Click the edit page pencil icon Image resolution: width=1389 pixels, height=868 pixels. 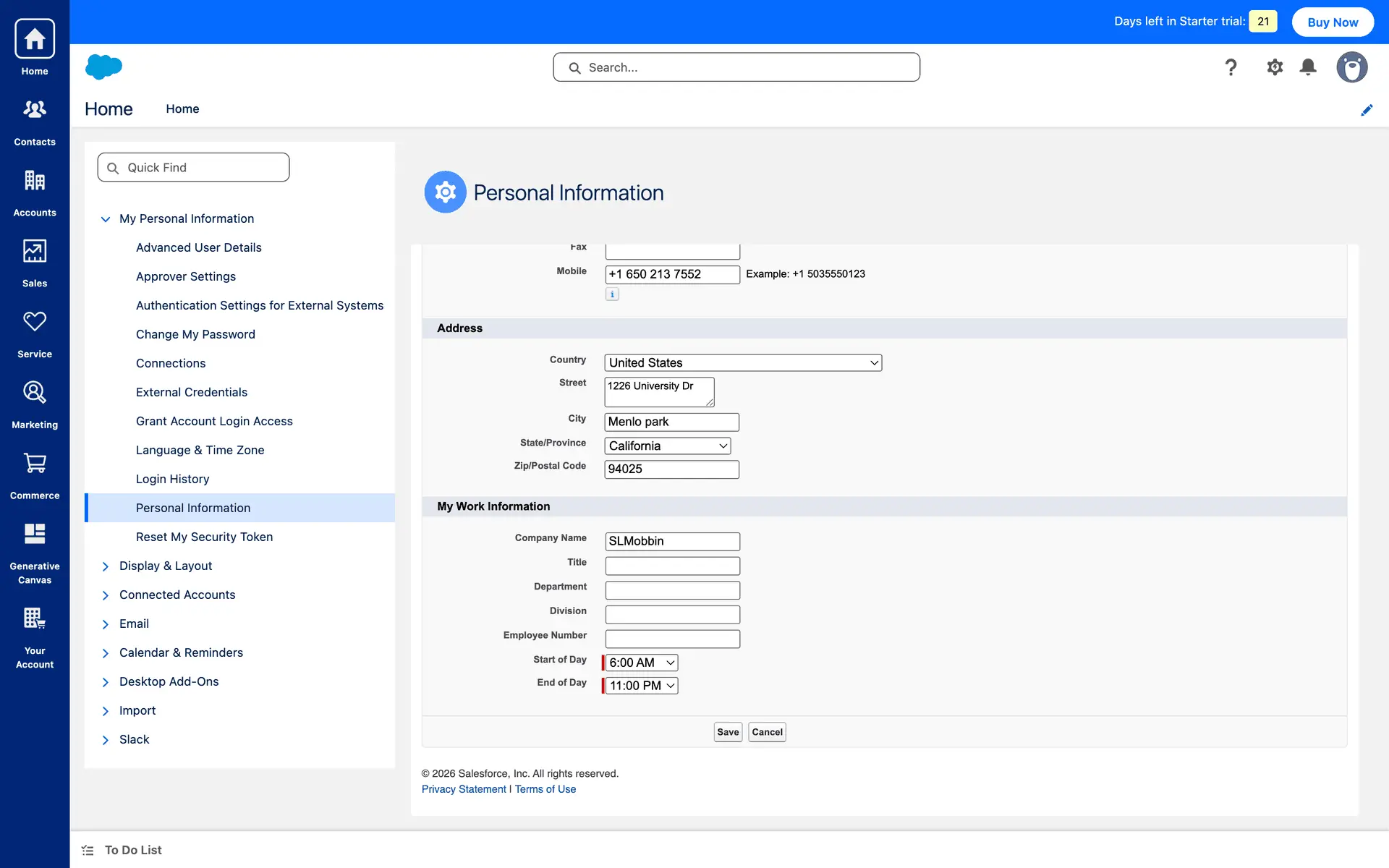(1366, 110)
